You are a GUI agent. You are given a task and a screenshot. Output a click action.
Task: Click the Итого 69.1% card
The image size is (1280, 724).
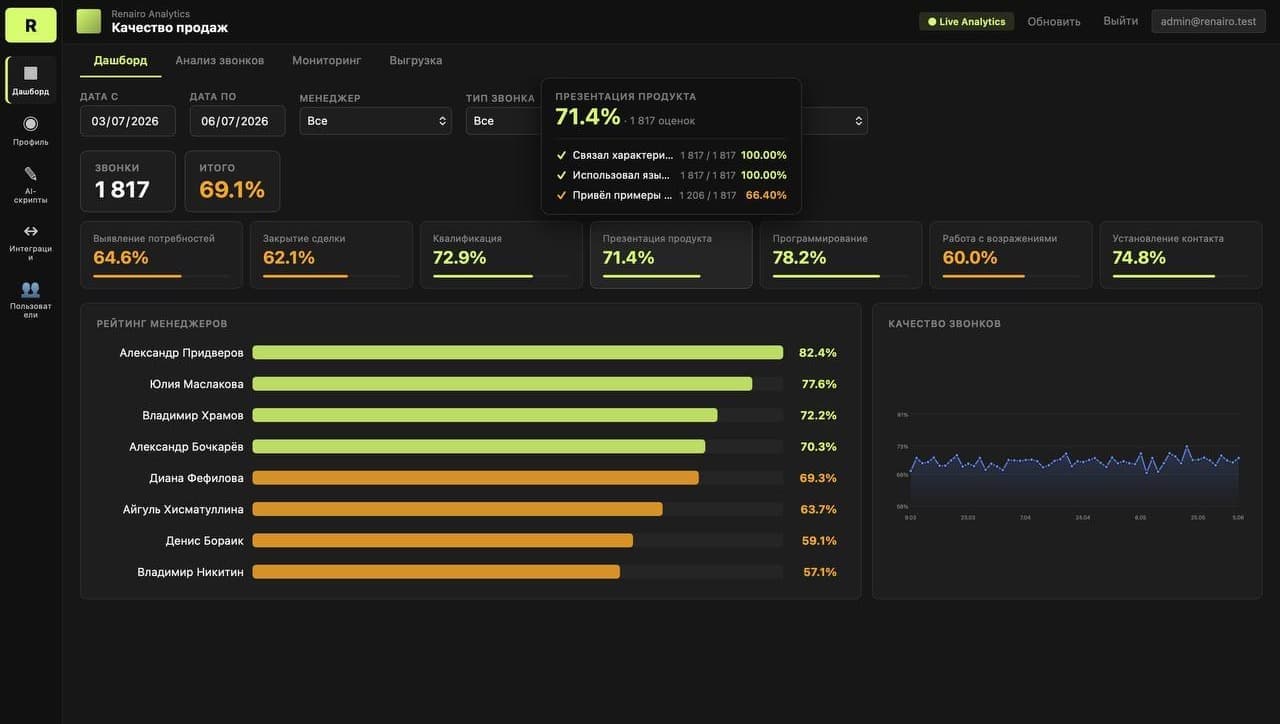[232, 181]
